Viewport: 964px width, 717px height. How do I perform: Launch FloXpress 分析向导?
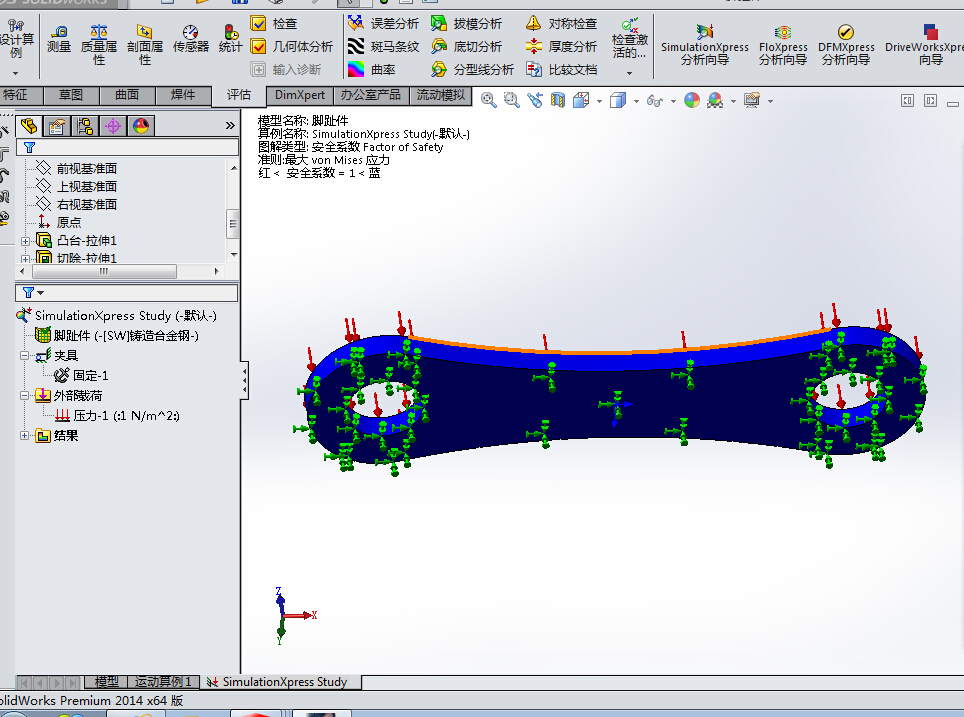[x=783, y=45]
